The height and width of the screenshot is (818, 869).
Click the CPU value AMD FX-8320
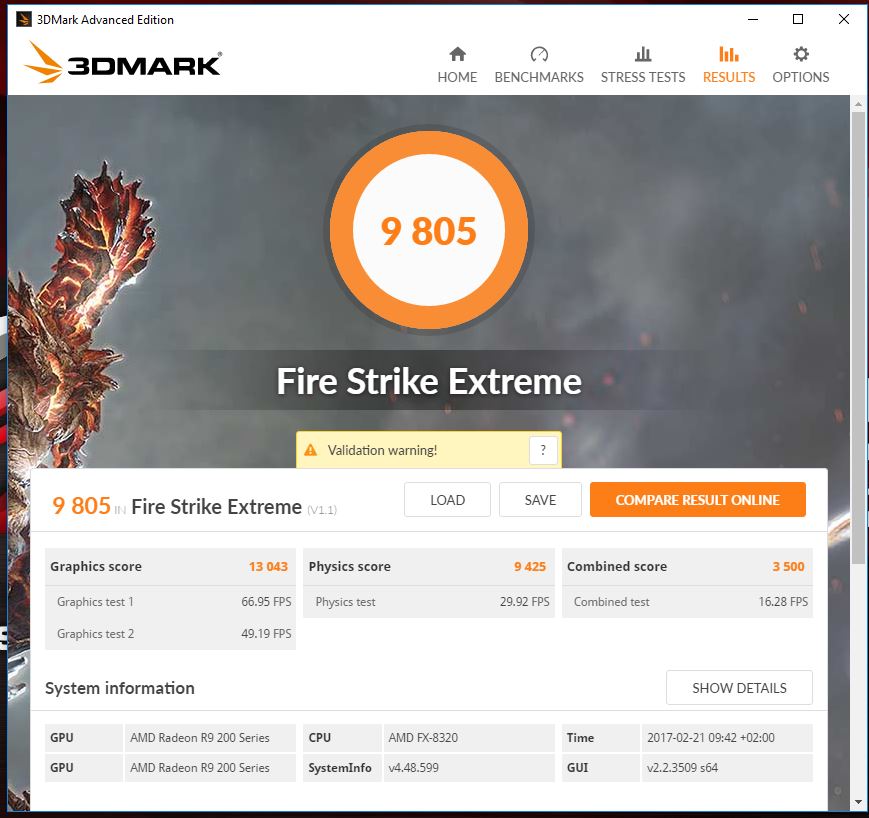click(x=423, y=738)
